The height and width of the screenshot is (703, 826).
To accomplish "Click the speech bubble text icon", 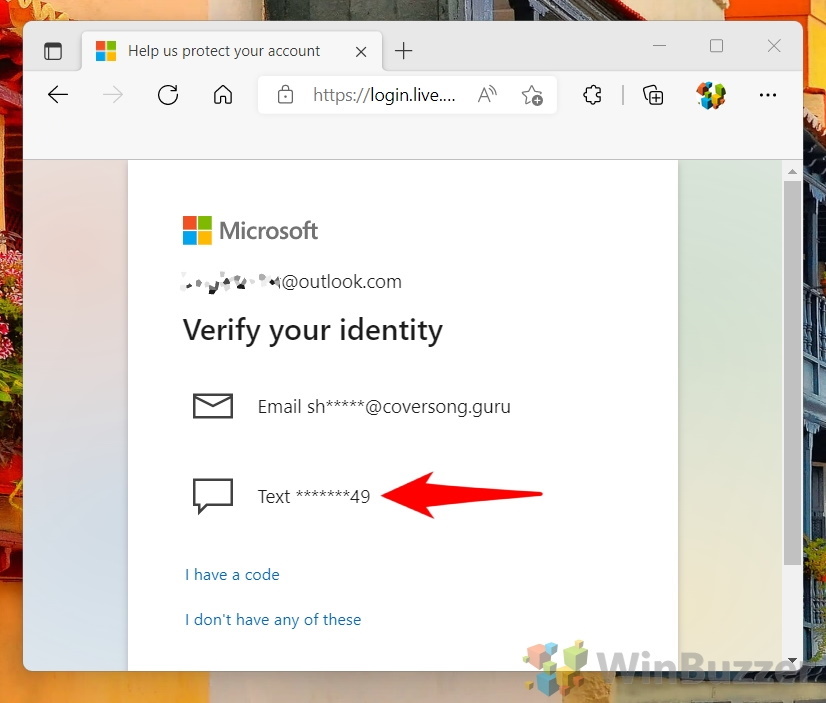I will click(x=213, y=496).
